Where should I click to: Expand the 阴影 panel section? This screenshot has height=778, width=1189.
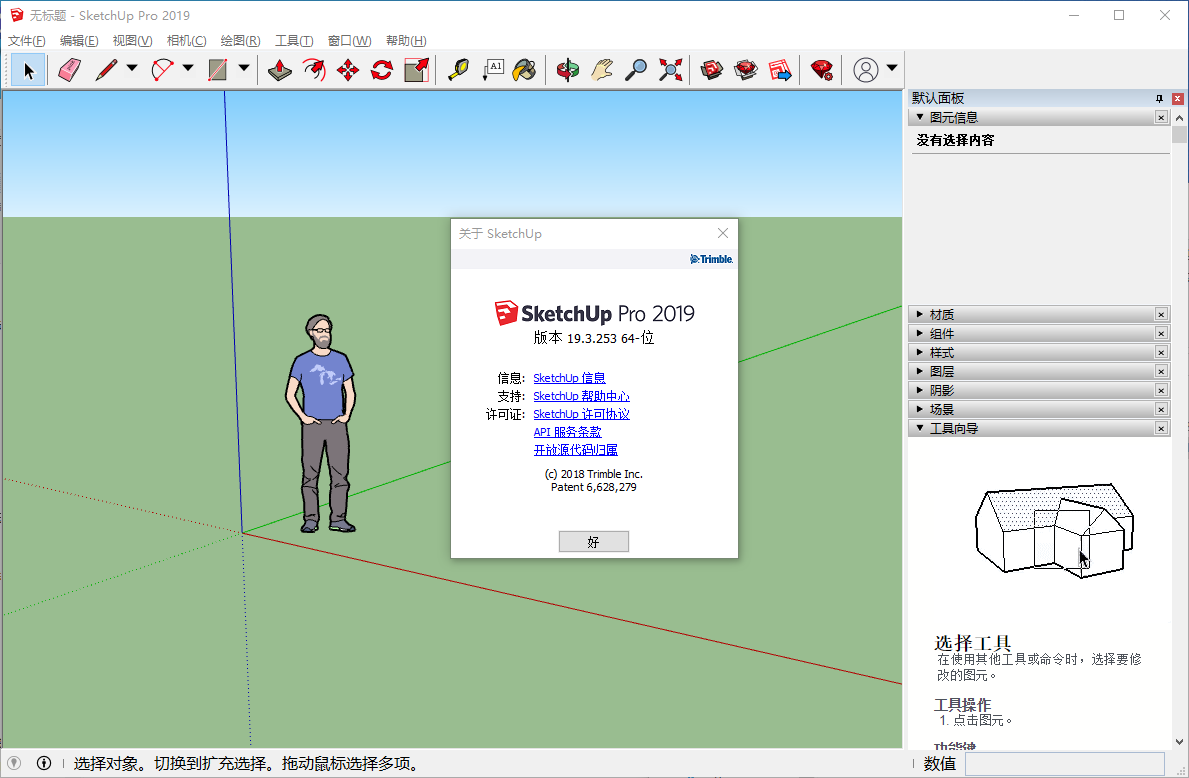pyautogui.click(x=941, y=391)
